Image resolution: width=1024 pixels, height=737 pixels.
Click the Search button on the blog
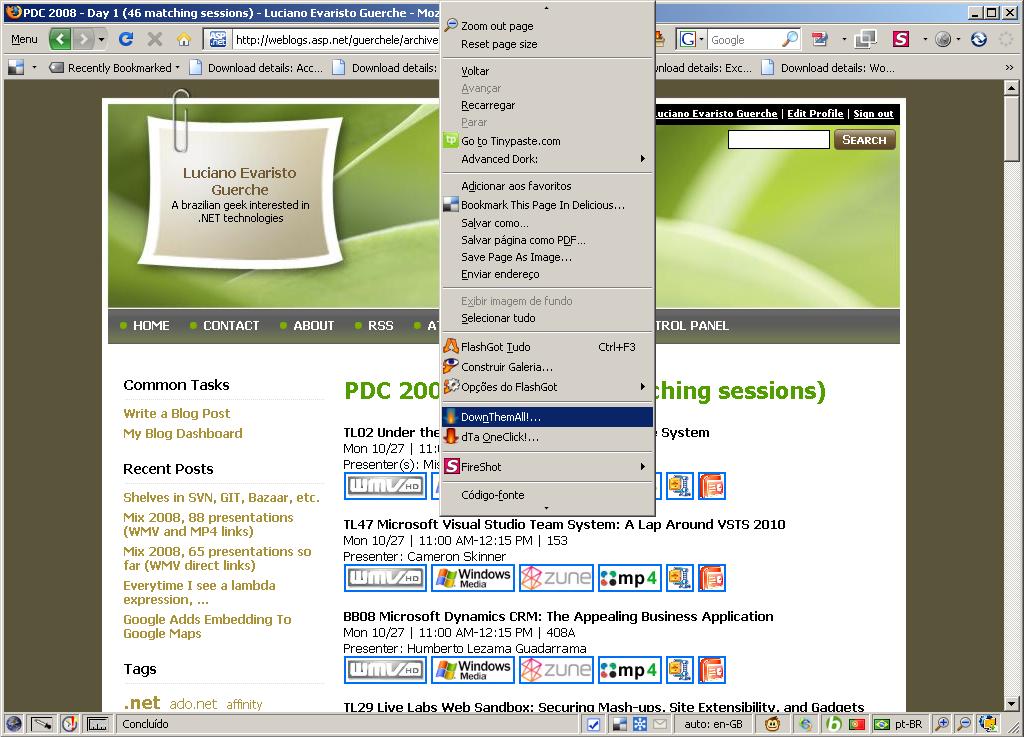click(x=864, y=140)
